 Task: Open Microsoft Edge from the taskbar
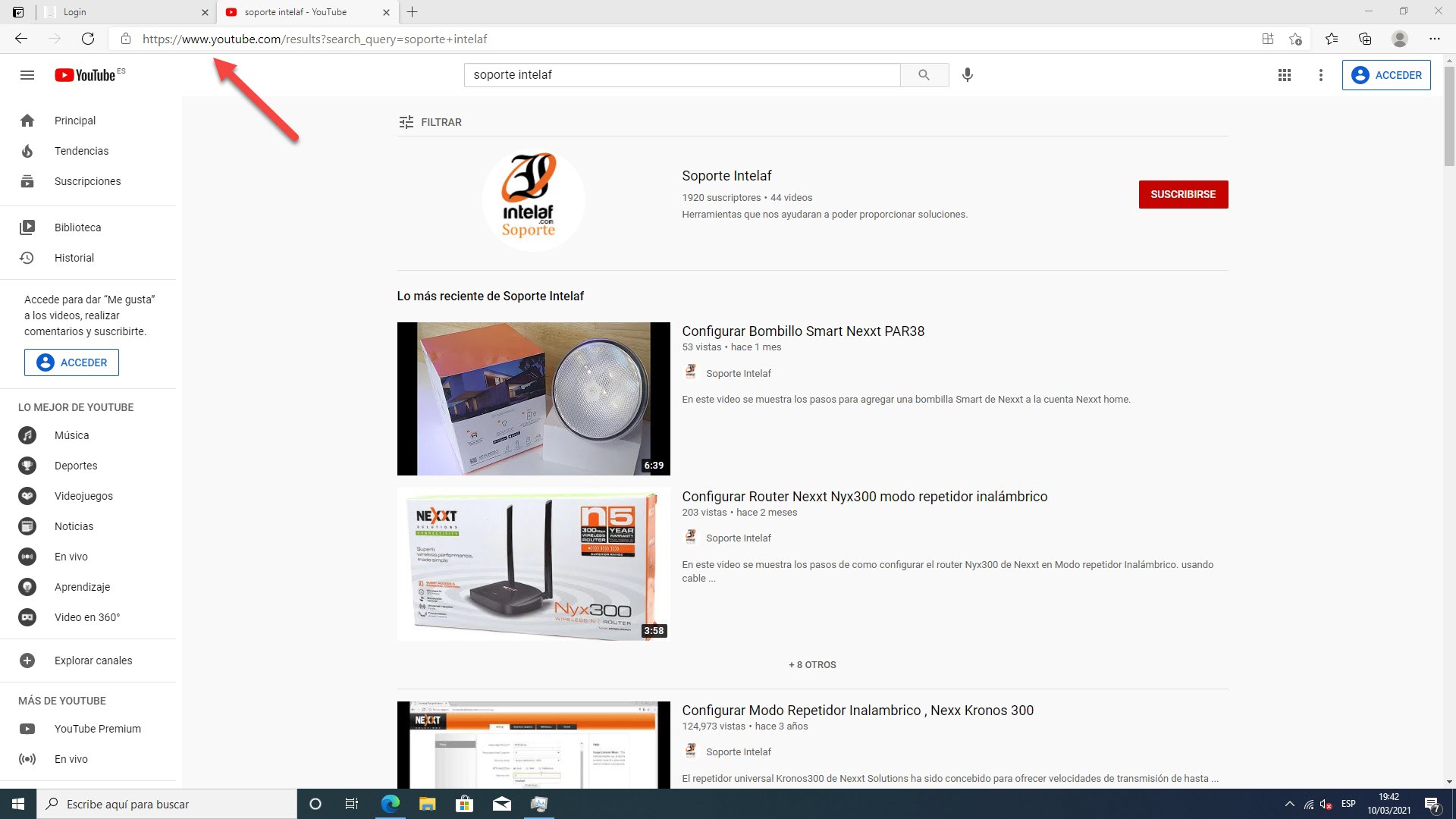coord(390,804)
